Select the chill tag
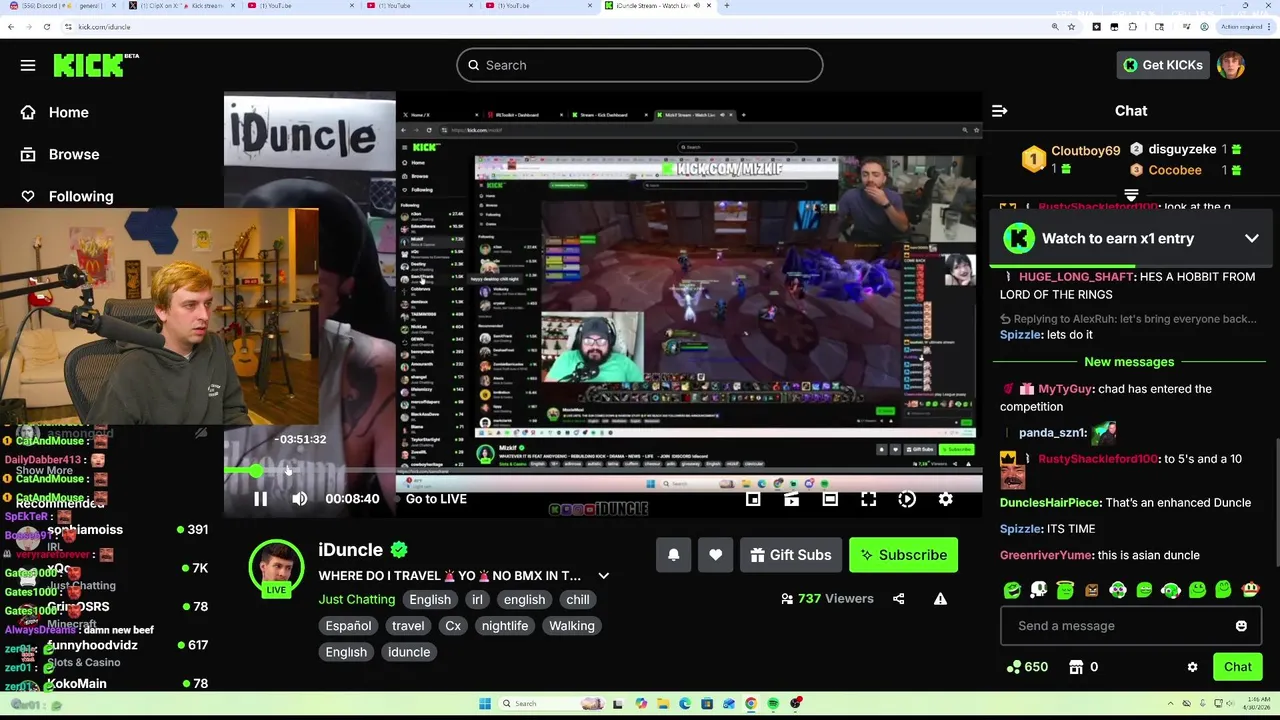 coord(578,599)
